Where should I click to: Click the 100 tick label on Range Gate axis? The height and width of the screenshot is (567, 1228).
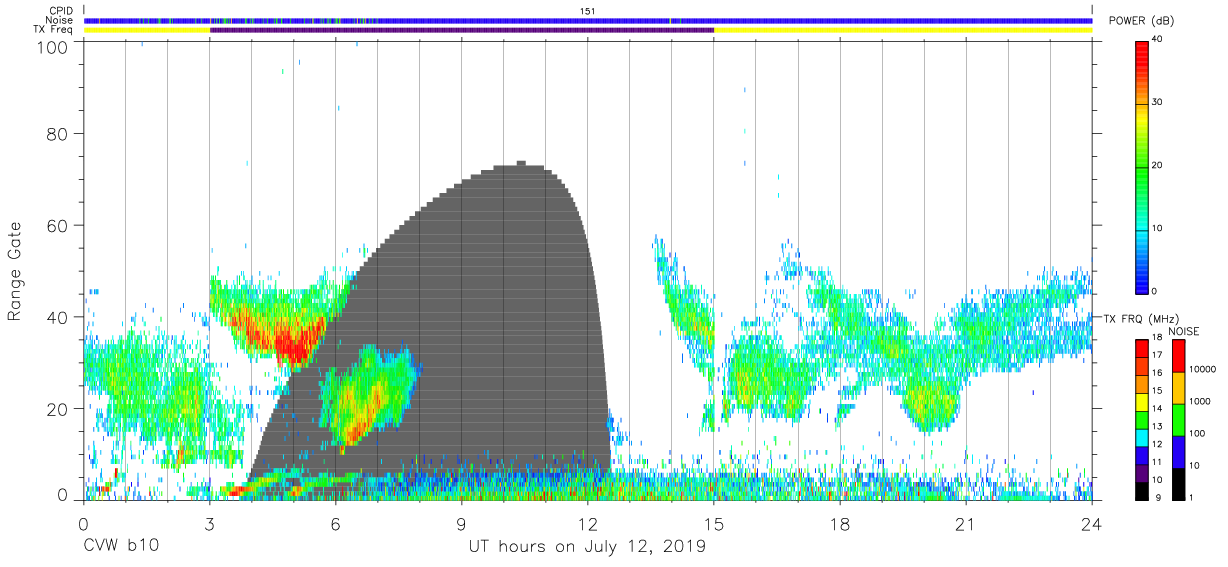54,47
